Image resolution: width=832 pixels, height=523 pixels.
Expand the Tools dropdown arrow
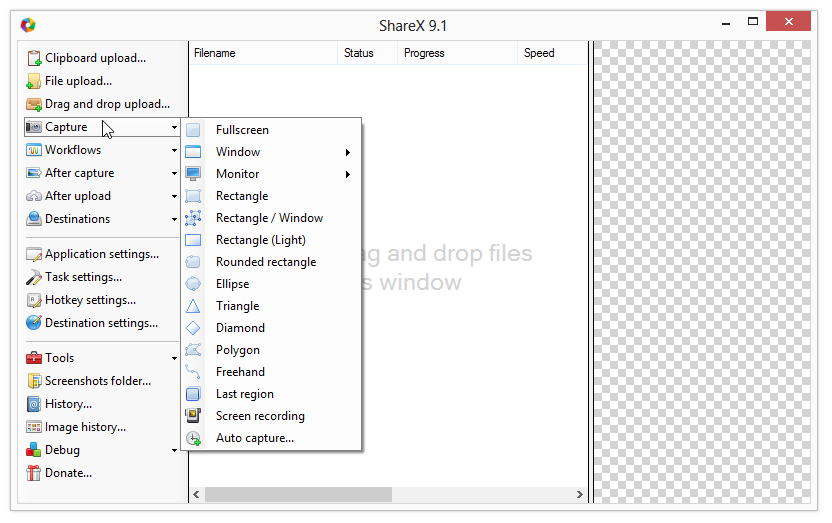[x=174, y=359]
